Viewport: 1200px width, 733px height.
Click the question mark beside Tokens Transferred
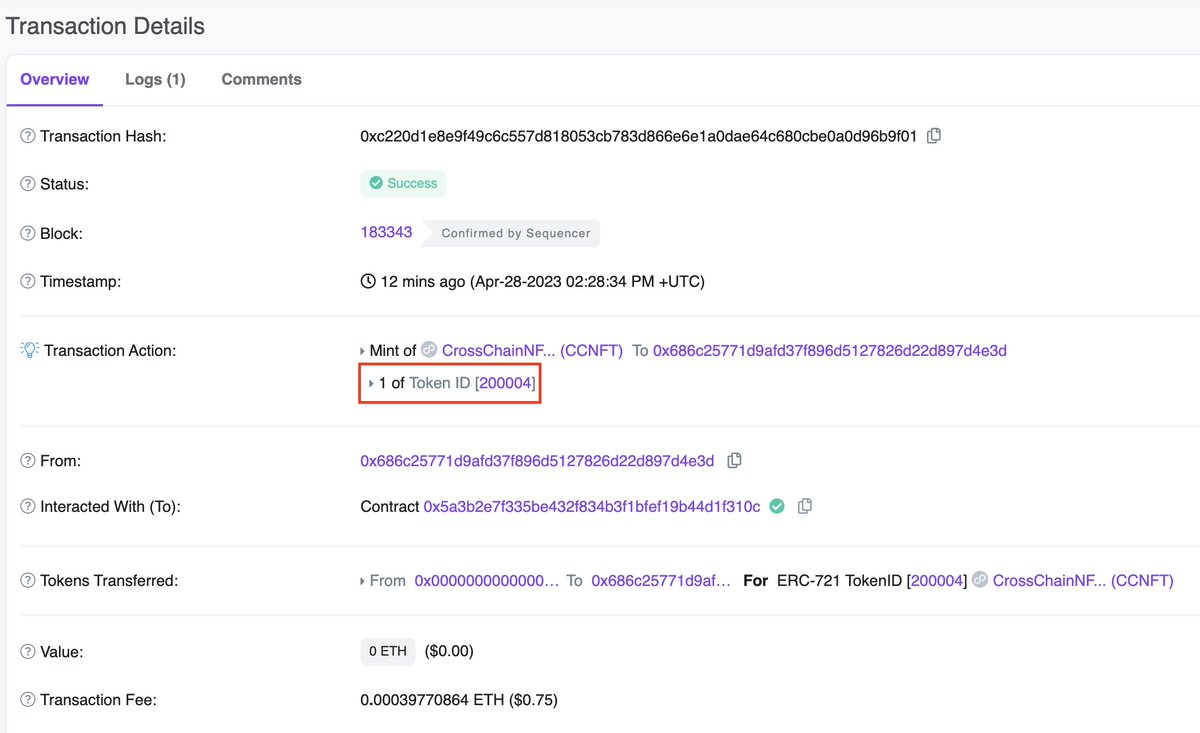tap(26, 580)
